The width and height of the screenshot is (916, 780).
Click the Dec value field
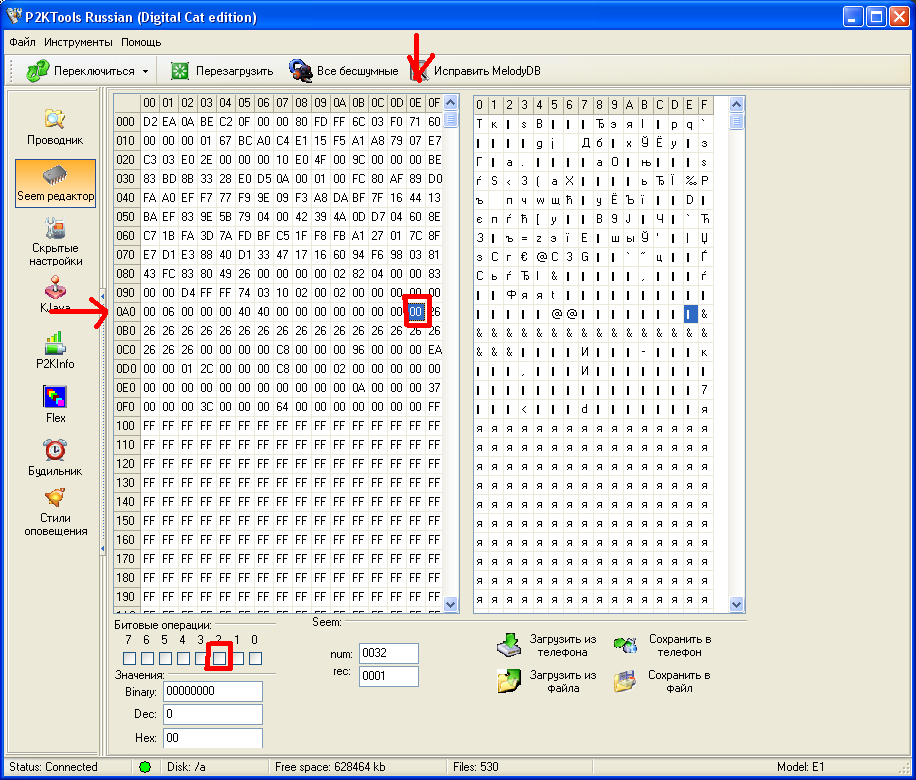[213, 714]
